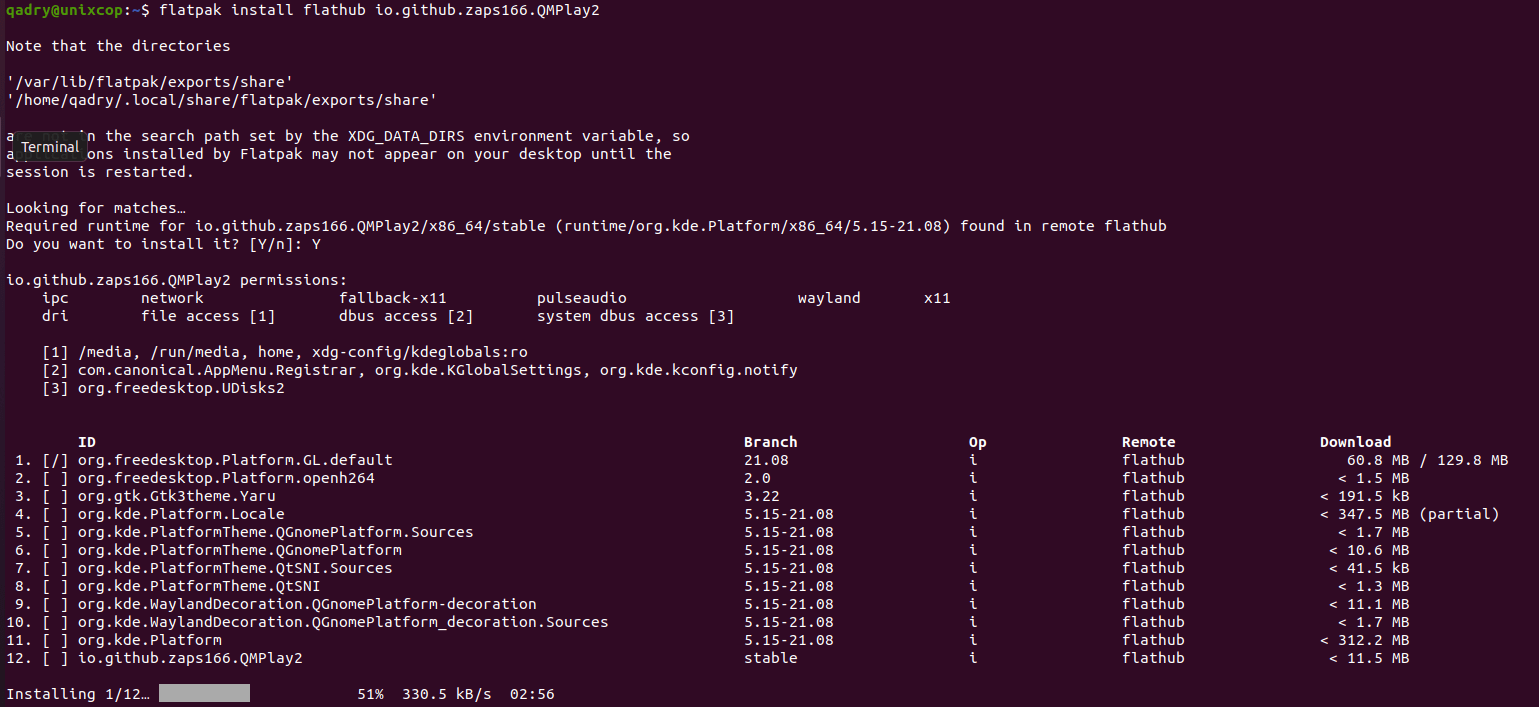Click the '/home/qadry/.local/share/flatpak/exports/share' path
The width and height of the screenshot is (1539, 707).
pos(221,100)
